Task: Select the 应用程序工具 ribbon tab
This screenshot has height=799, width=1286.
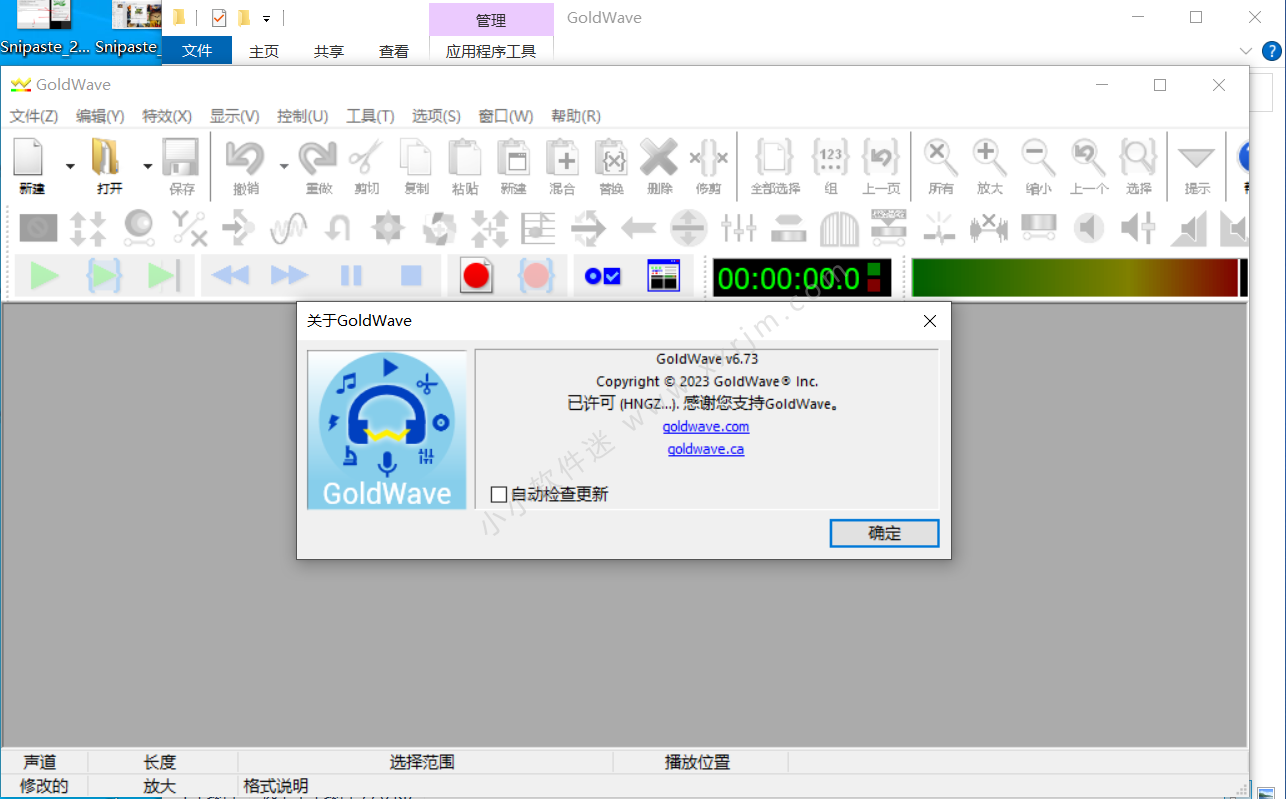Action: coord(491,51)
